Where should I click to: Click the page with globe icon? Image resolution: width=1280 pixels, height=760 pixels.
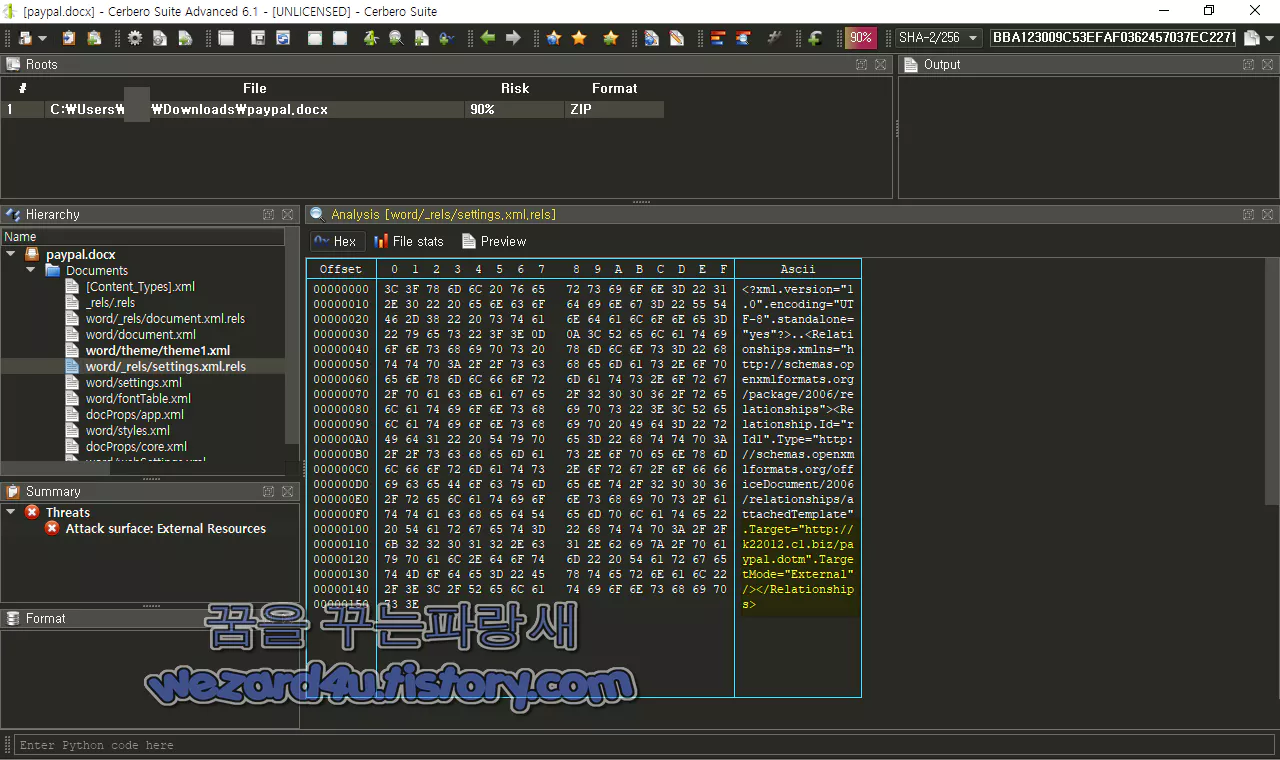click(651, 38)
